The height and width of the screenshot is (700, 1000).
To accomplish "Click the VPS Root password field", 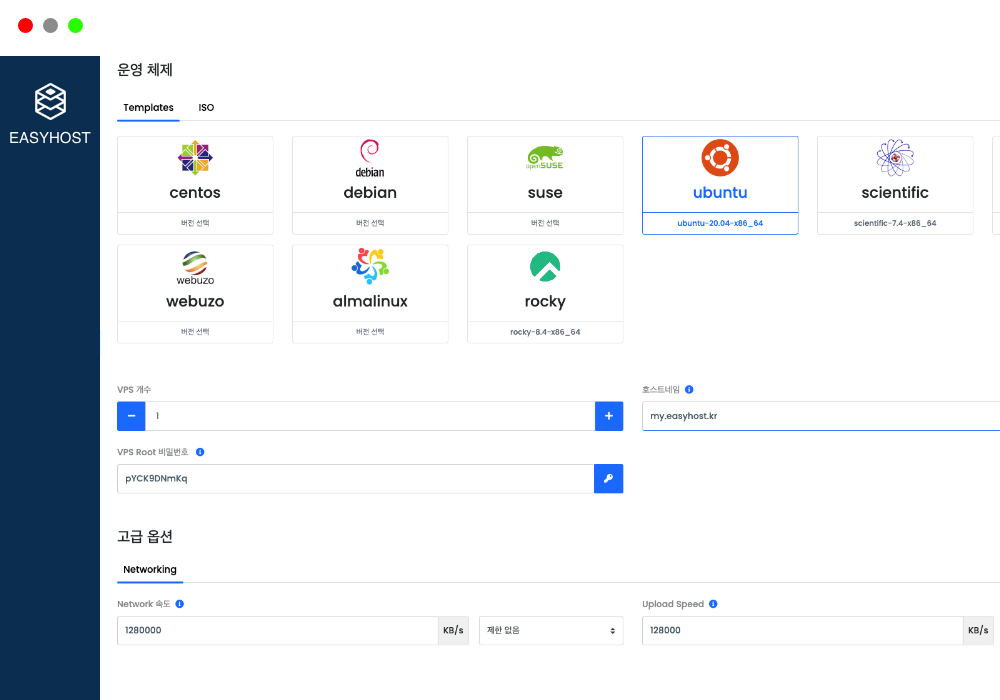I will coord(355,478).
